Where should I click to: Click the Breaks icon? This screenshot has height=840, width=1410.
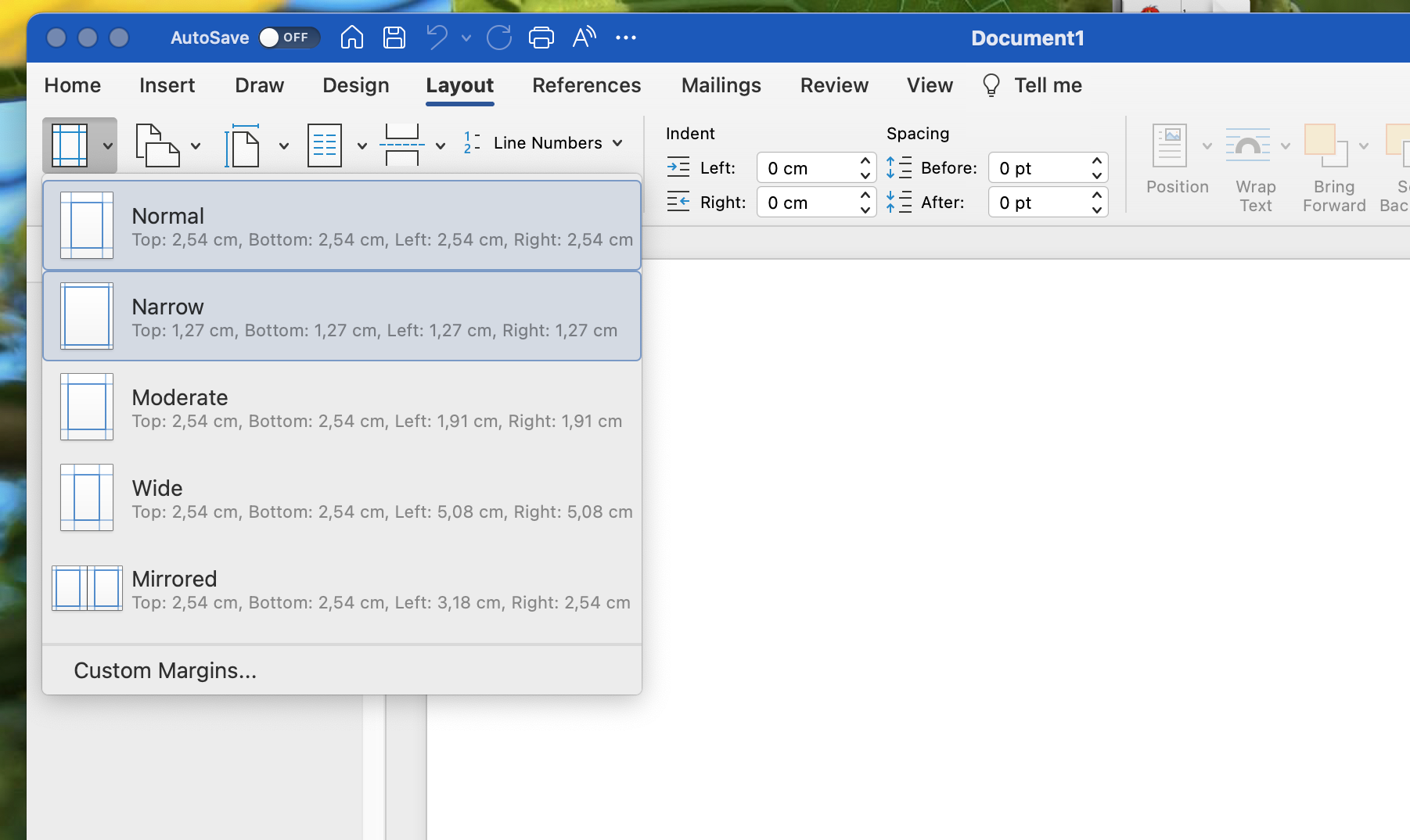point(402,145)
